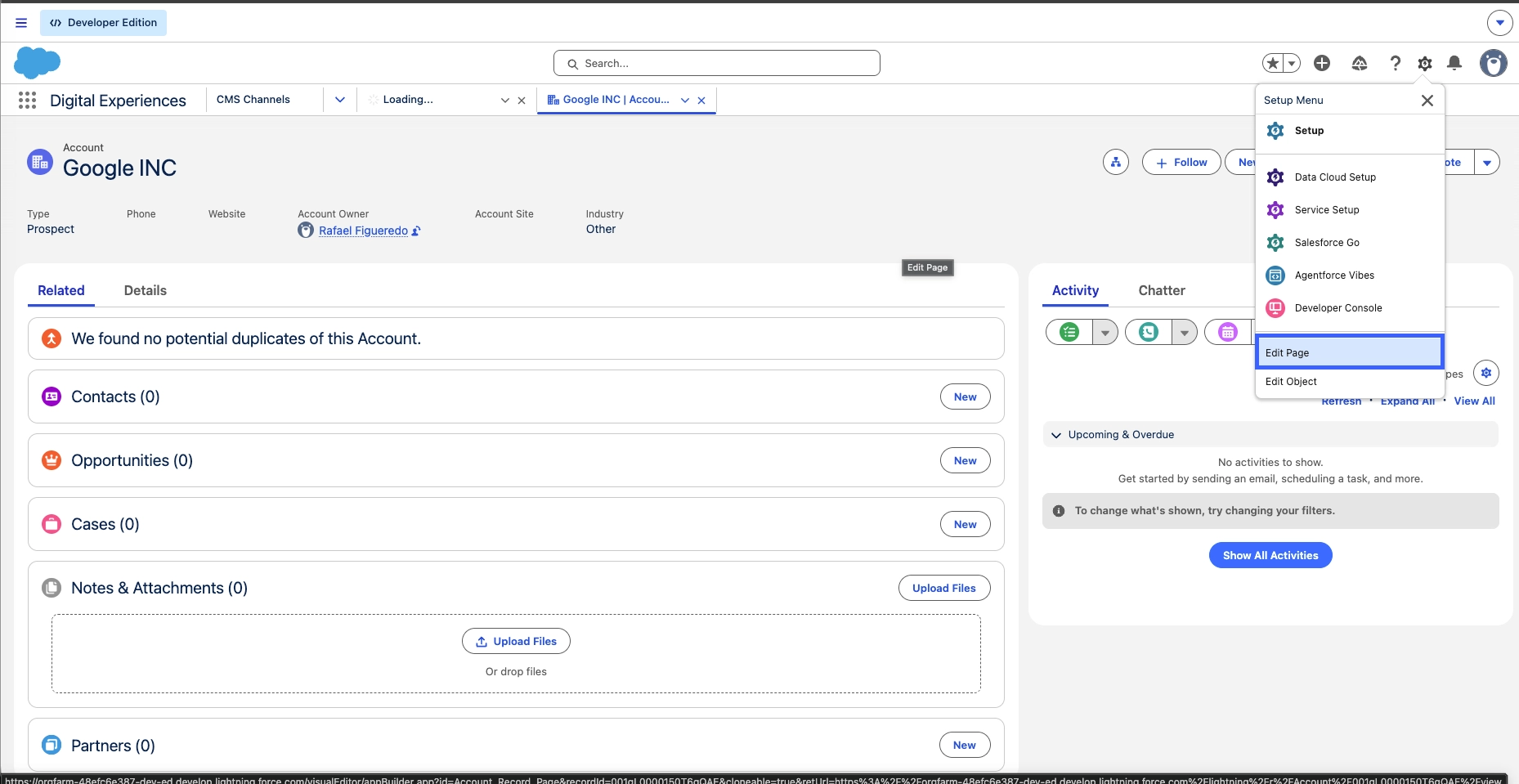Open the Cases (0) related list
The height and width of the screenshot is (784, 1519).
point(105,524)
